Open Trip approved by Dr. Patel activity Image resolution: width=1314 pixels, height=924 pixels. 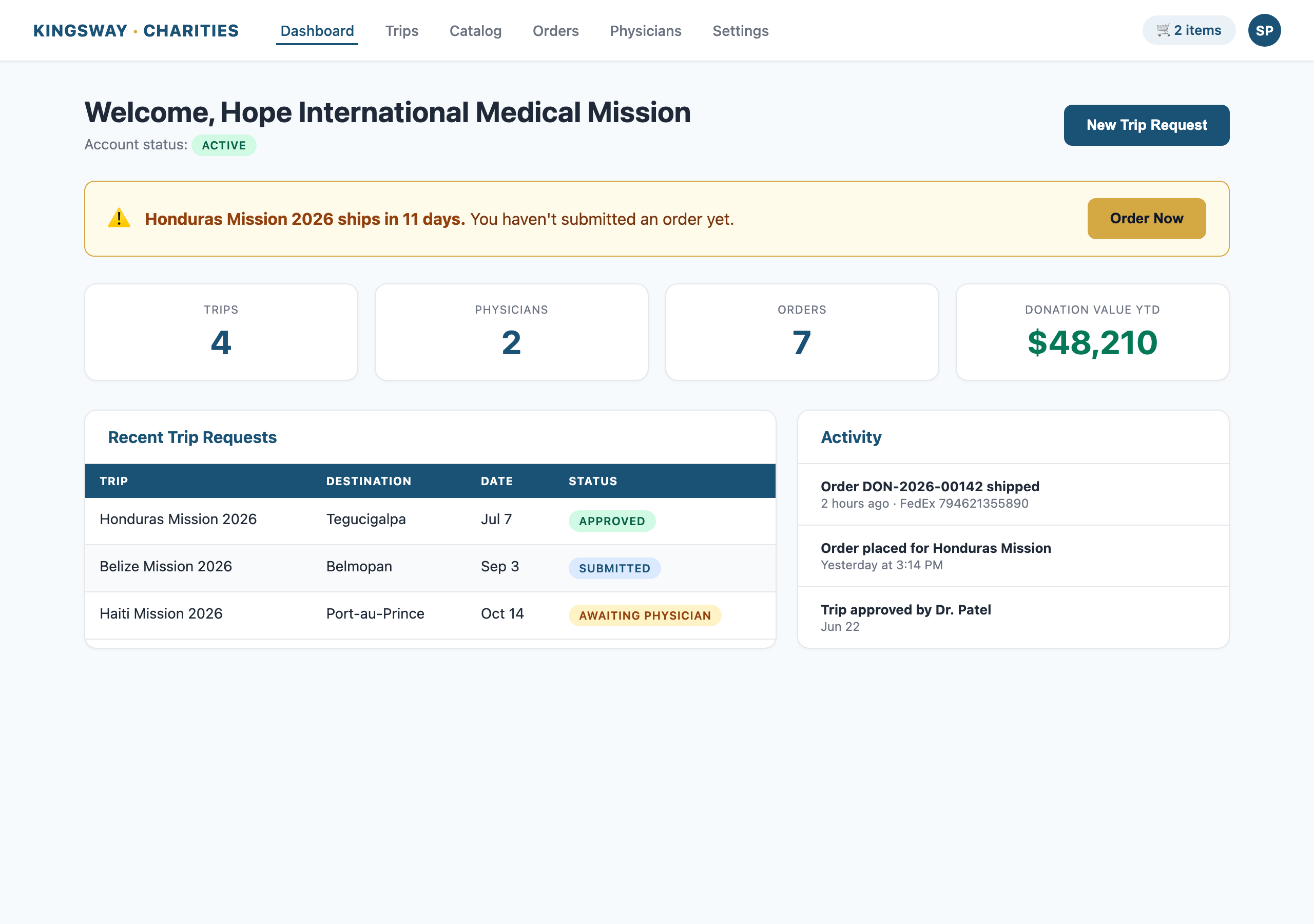1012,618
